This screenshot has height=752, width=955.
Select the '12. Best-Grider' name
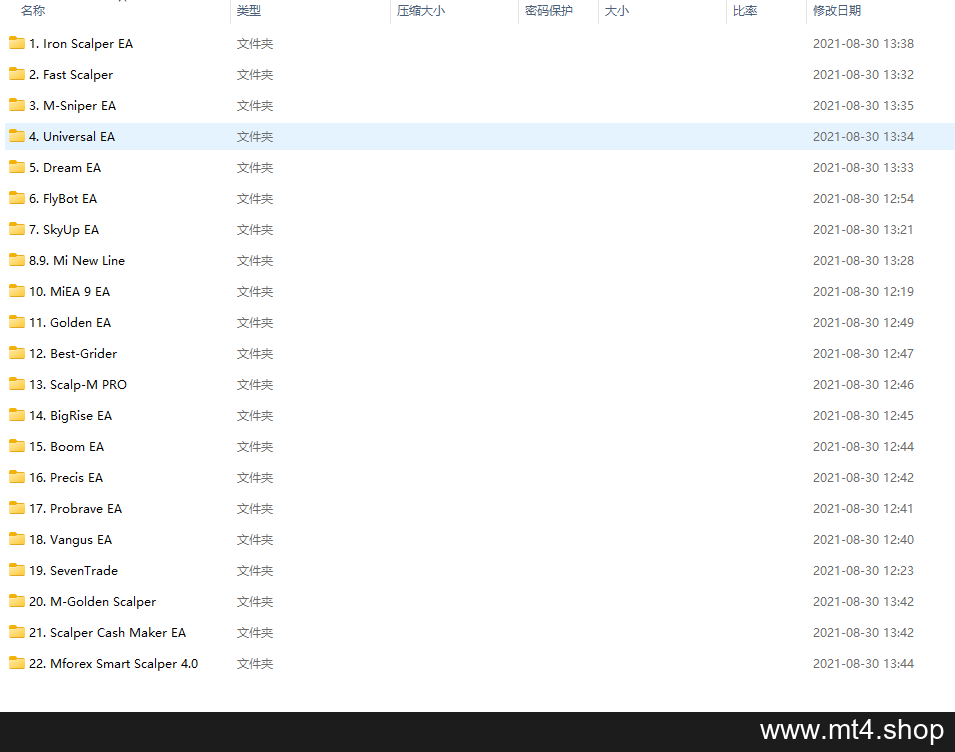[73, 354]
